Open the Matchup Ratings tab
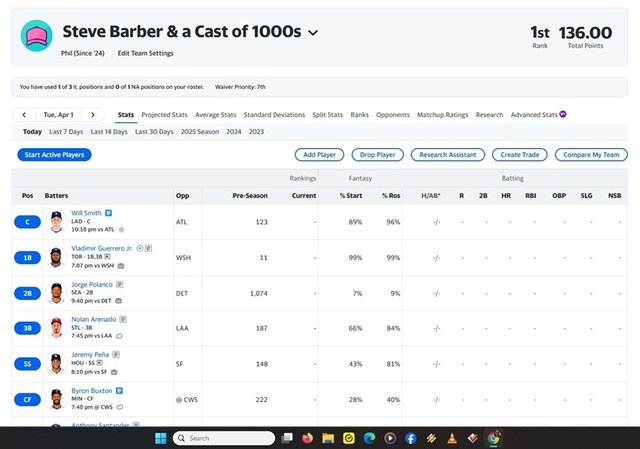Screen dimensions: 640x449 pyautogui.click(x=442, y=115)
